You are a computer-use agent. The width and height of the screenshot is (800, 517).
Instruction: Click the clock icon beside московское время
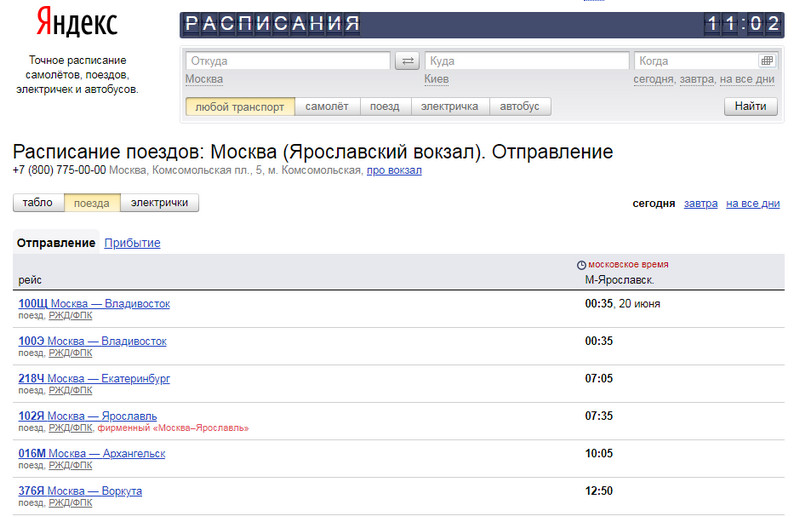[x=581, y=265]
